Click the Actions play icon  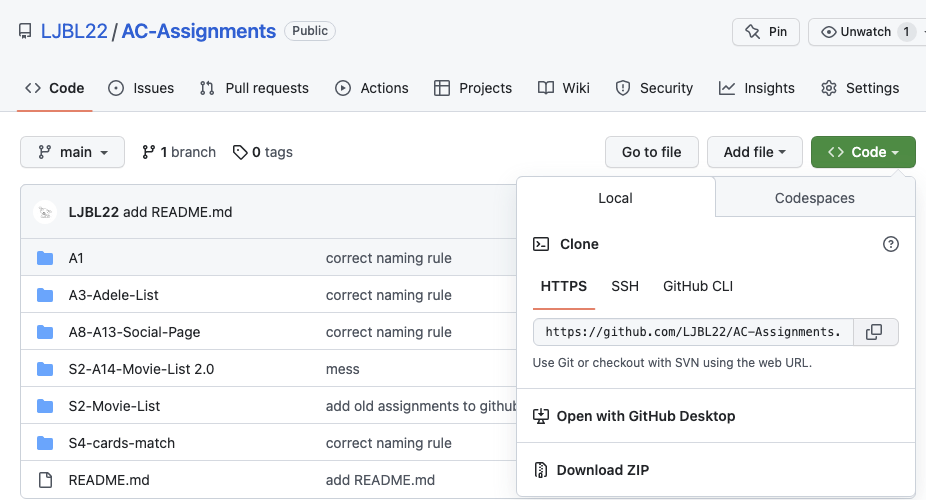(x=343, y=88)
